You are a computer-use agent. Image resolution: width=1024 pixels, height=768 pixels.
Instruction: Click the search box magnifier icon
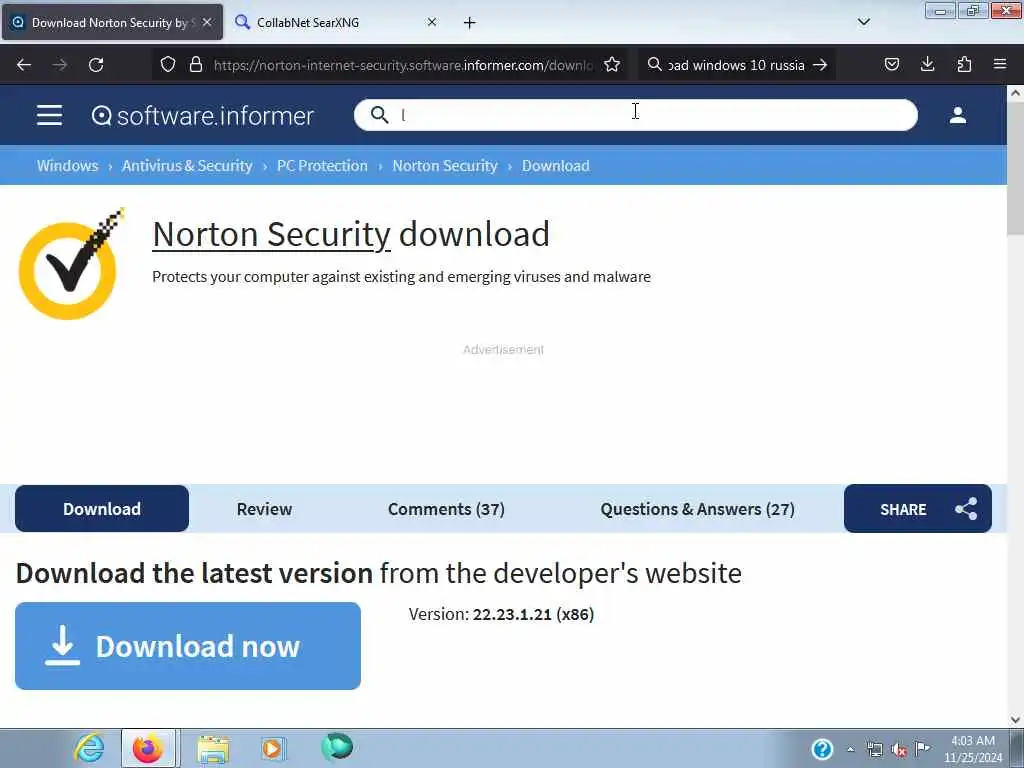pos(654,64)
